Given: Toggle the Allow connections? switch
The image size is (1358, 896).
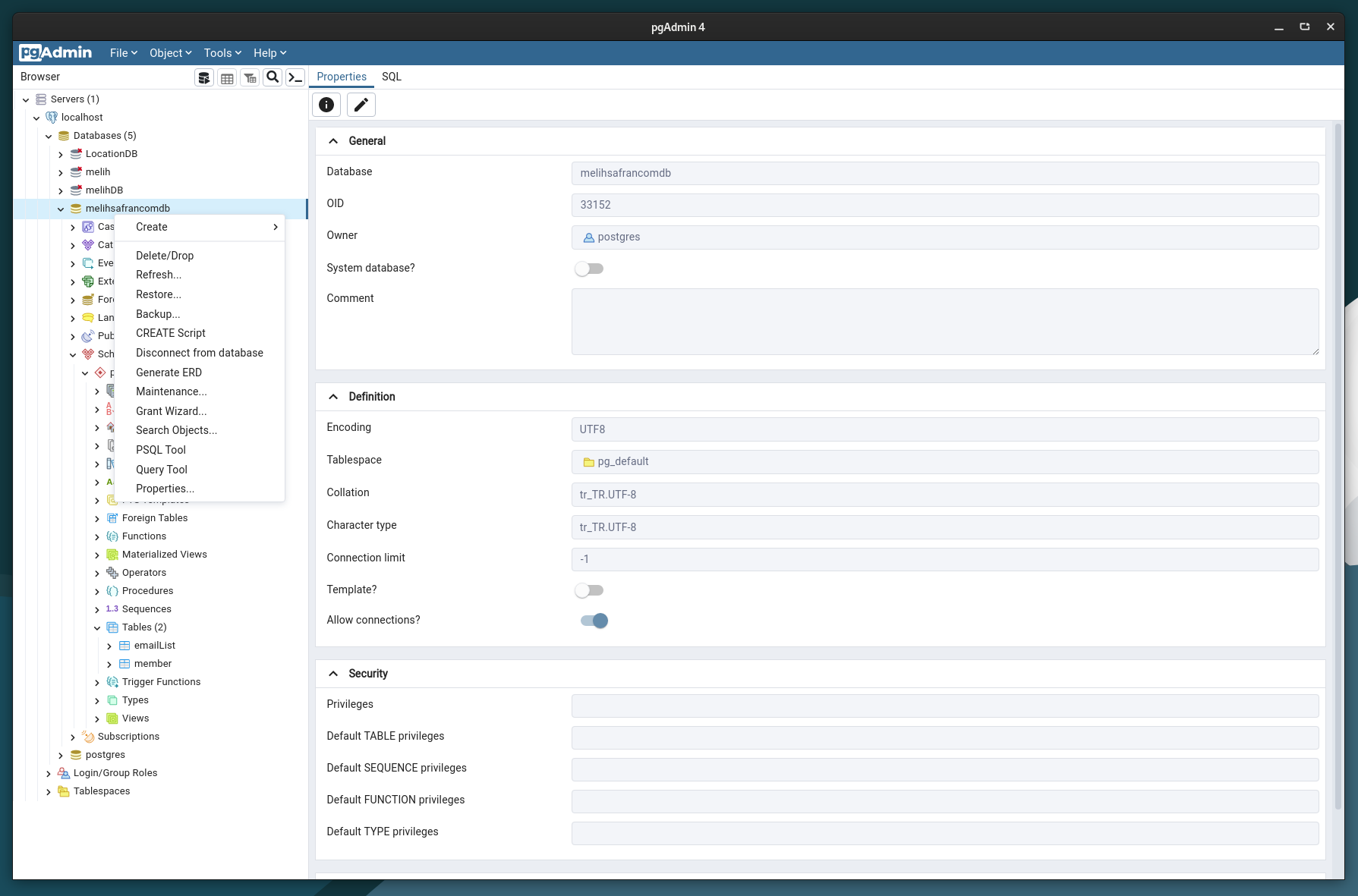Looking at the screenshot, I should pos(594,621).
